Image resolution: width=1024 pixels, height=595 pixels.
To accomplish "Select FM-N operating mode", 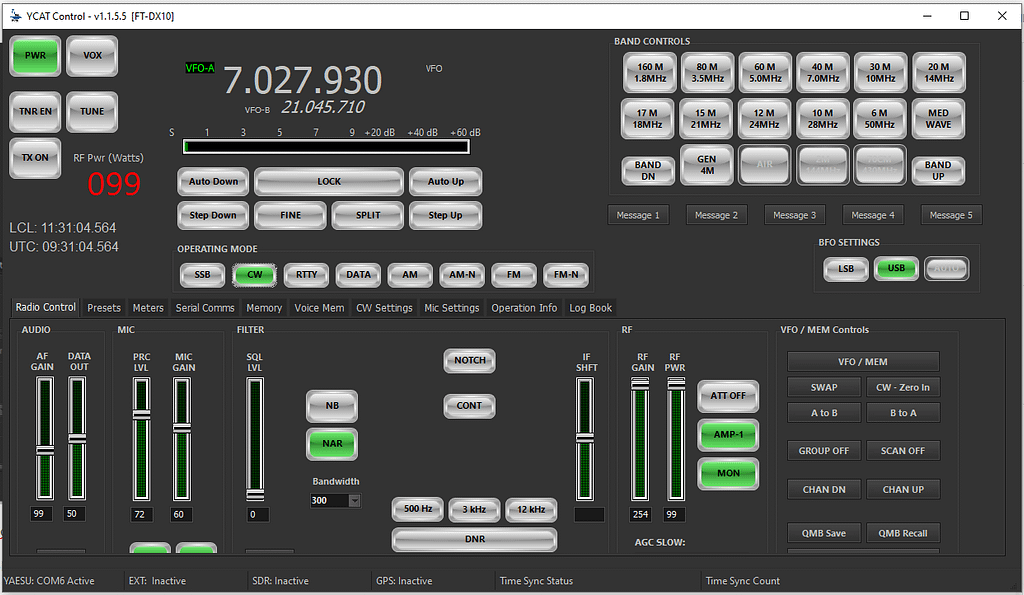I will (566, 275).
